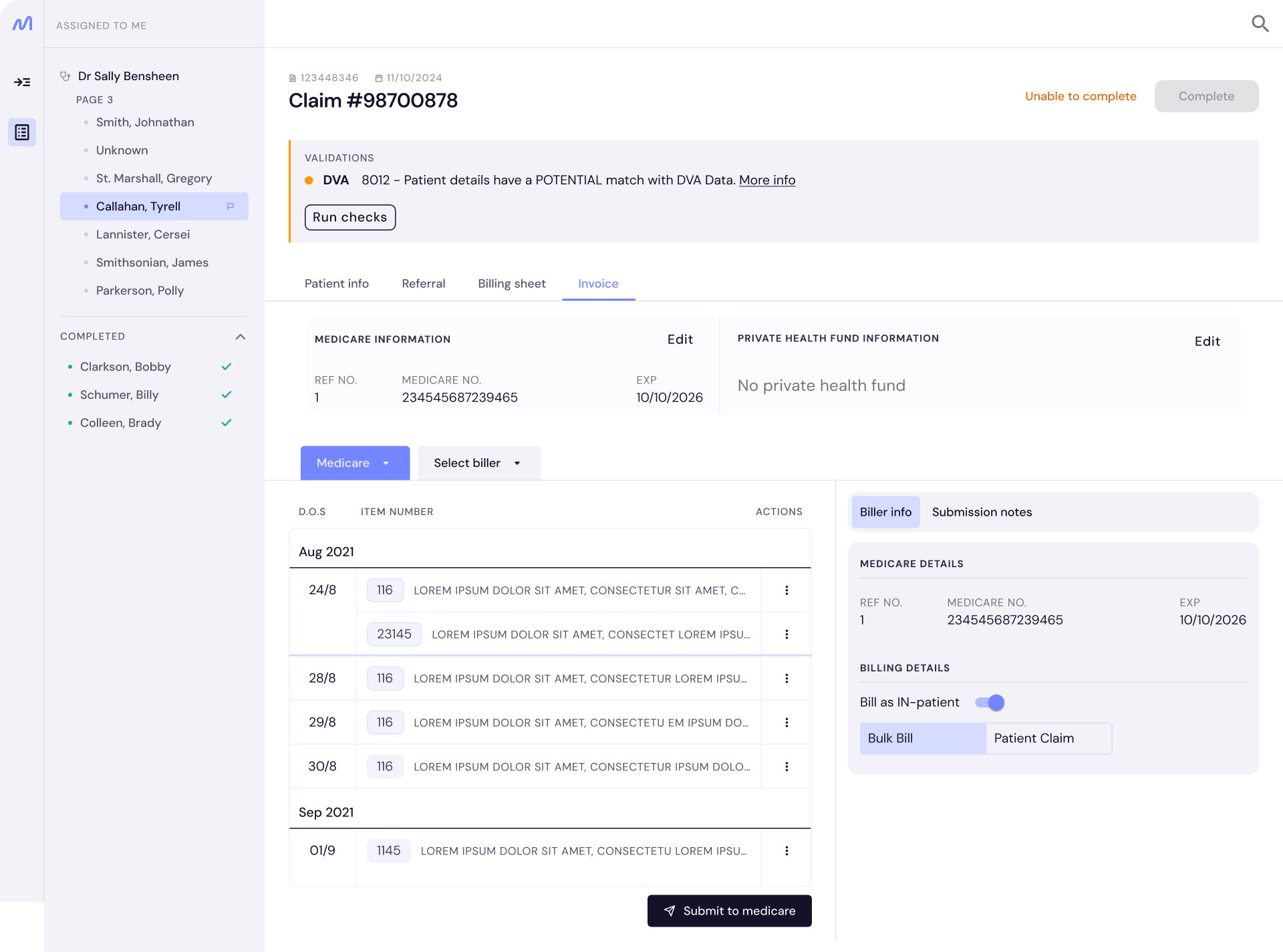Edit Medicare information
Image resolution: width=1283 pixels, height=952 pixels.
coord(680,339)
